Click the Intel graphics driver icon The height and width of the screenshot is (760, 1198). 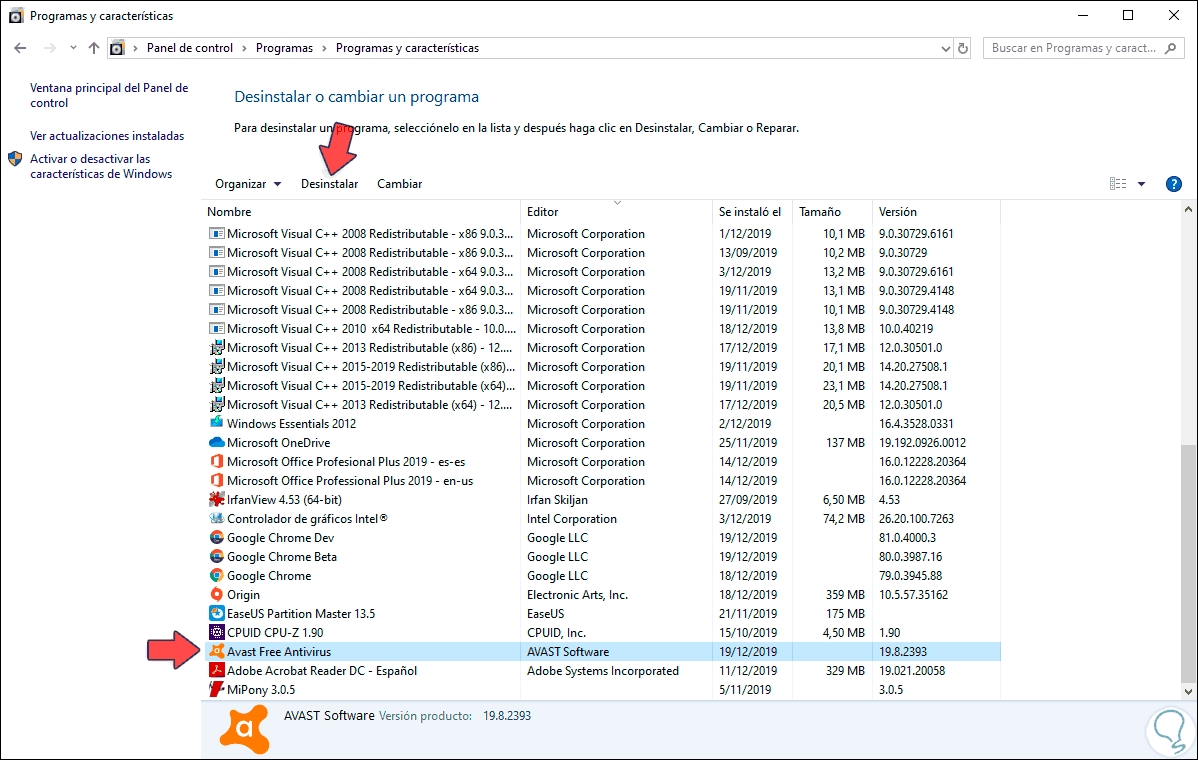pos(217,519)
